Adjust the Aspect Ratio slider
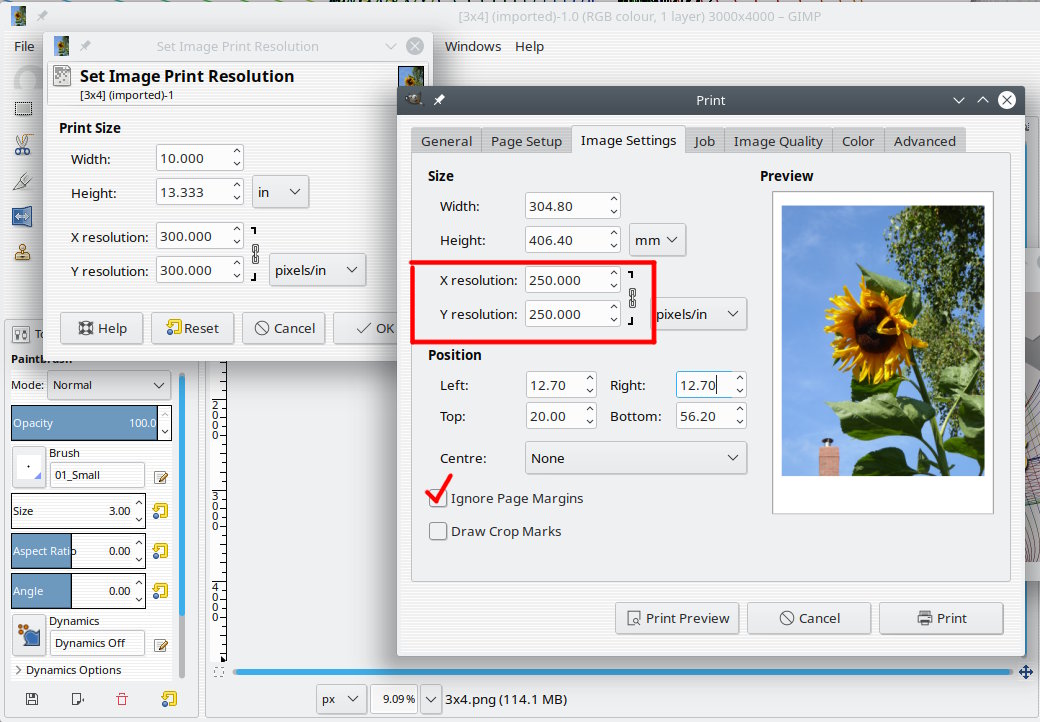The height and width of the screenshot is (722, 1040). coord(72,551)
